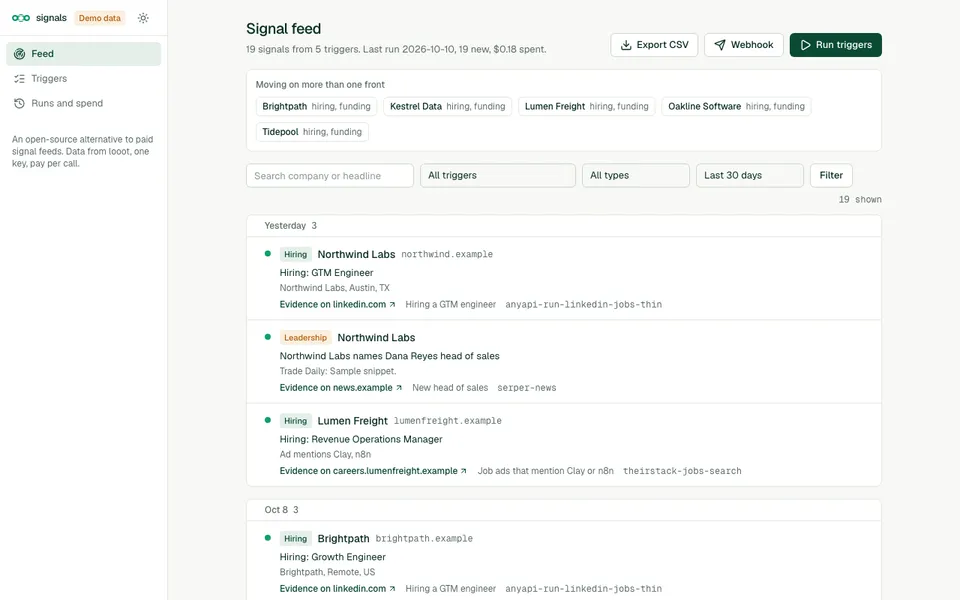
Task: Click the Hiring tag on Northwind Labs row
Action: click(295, 254)
